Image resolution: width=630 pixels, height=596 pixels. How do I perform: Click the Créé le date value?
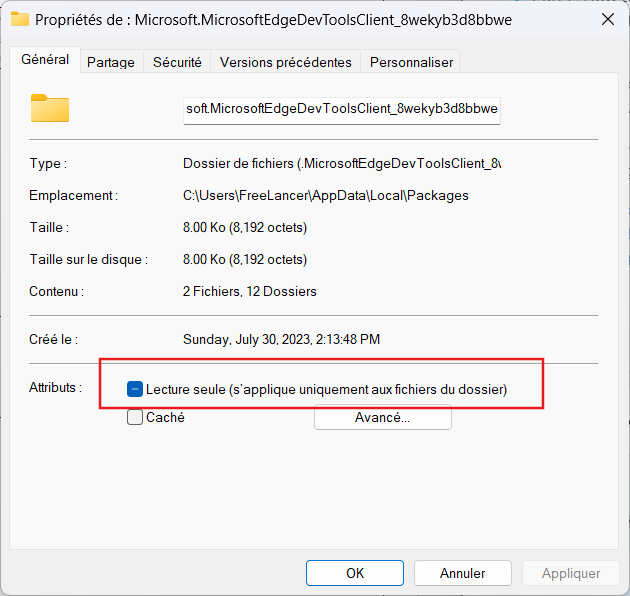281,340
